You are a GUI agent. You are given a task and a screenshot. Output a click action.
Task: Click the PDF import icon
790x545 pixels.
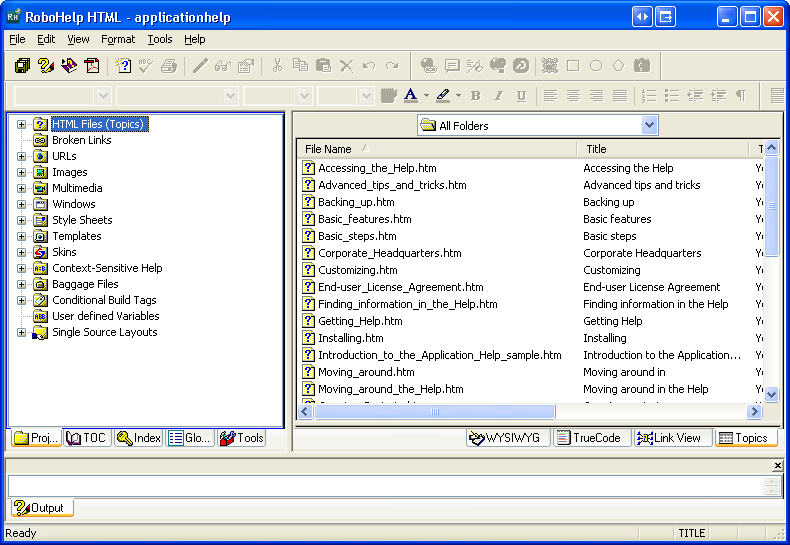coord(92,65)
